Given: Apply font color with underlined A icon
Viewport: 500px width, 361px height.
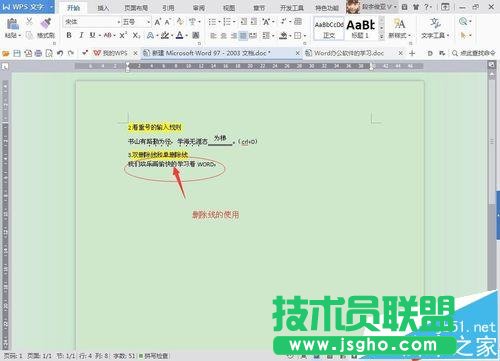Looking at the screenshot, I should tap(180, 35).
